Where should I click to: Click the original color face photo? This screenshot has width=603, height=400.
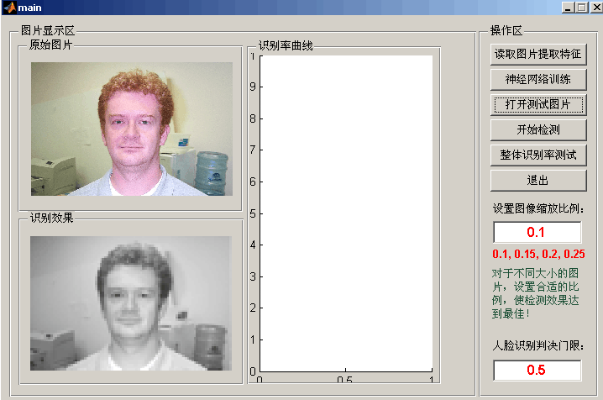click(132, 129)
